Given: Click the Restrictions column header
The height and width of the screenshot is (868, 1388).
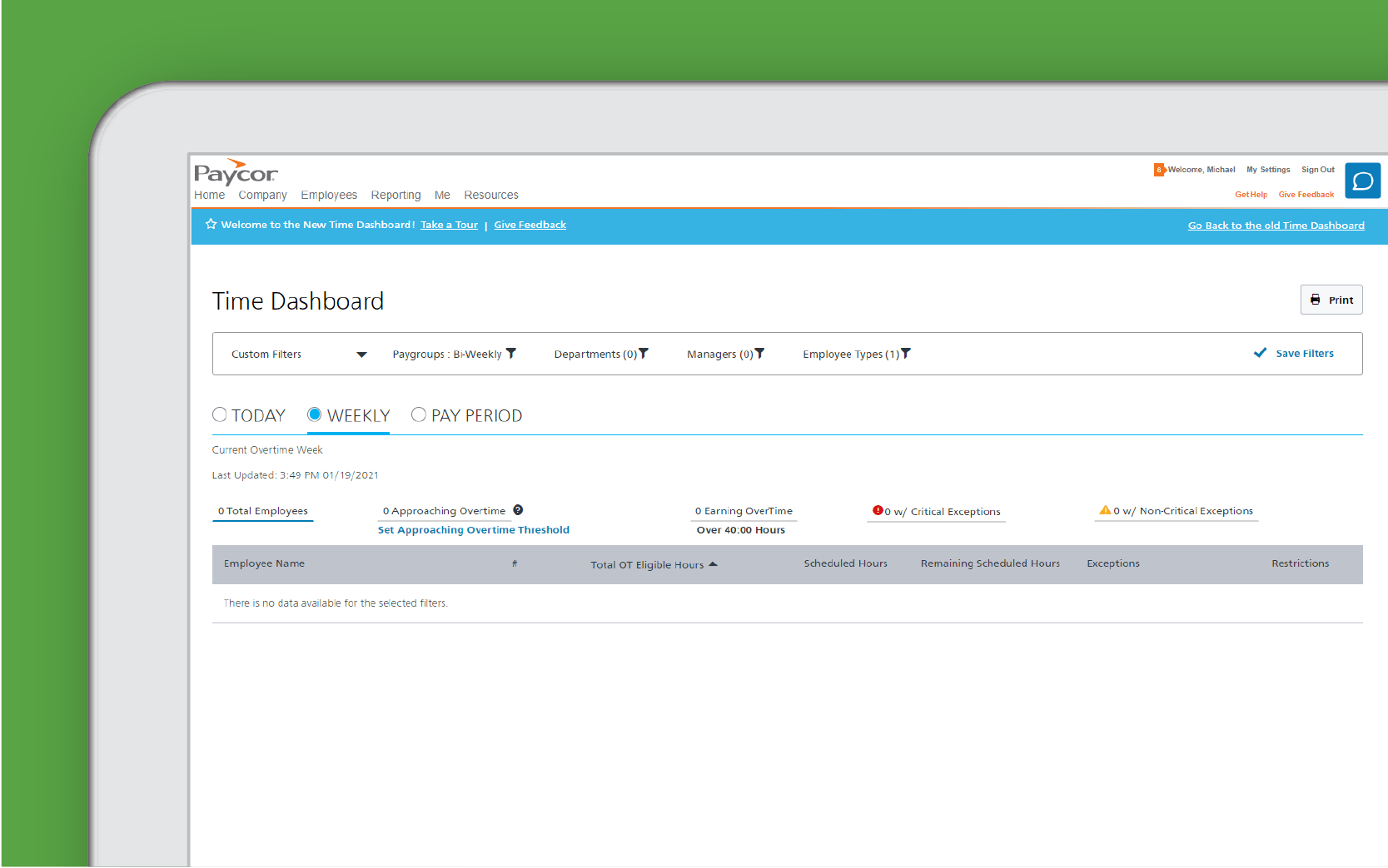Looking at the screenshot, I should pyautogui.click(x=1300, y=563).
